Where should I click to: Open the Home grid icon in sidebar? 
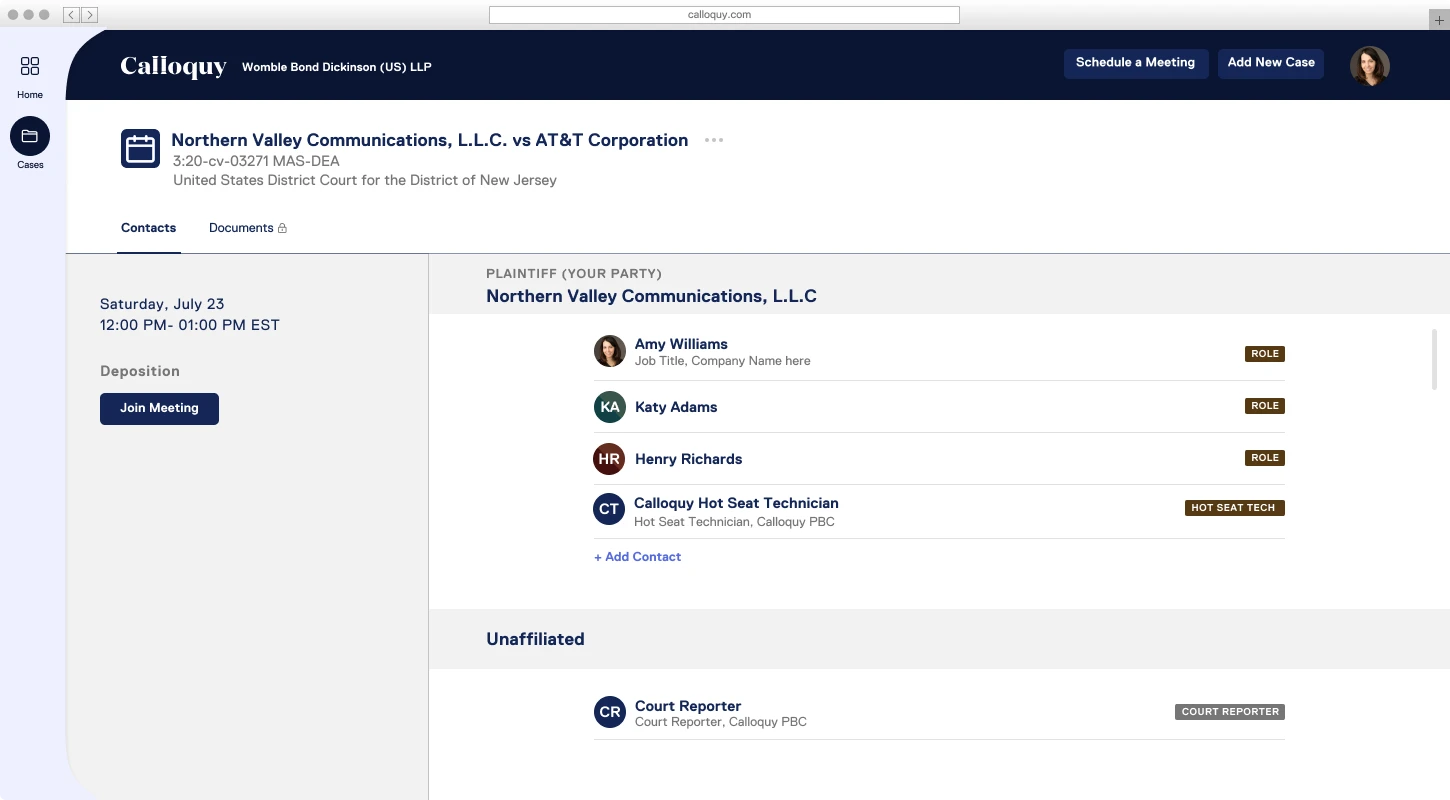pyautogui.click(x=30, y=66)
